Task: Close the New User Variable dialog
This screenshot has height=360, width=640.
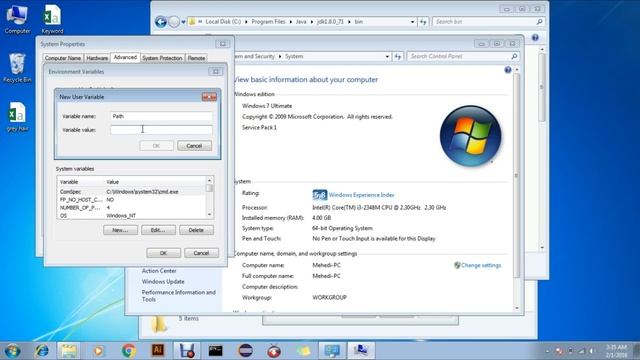Action: pyautogui.click(x=209, y=97)
